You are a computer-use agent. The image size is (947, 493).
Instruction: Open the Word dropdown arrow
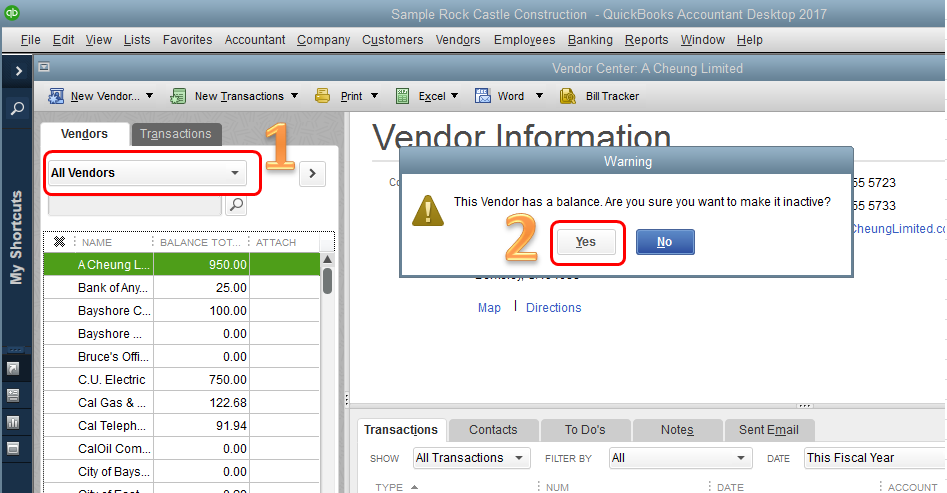[539, 95]
